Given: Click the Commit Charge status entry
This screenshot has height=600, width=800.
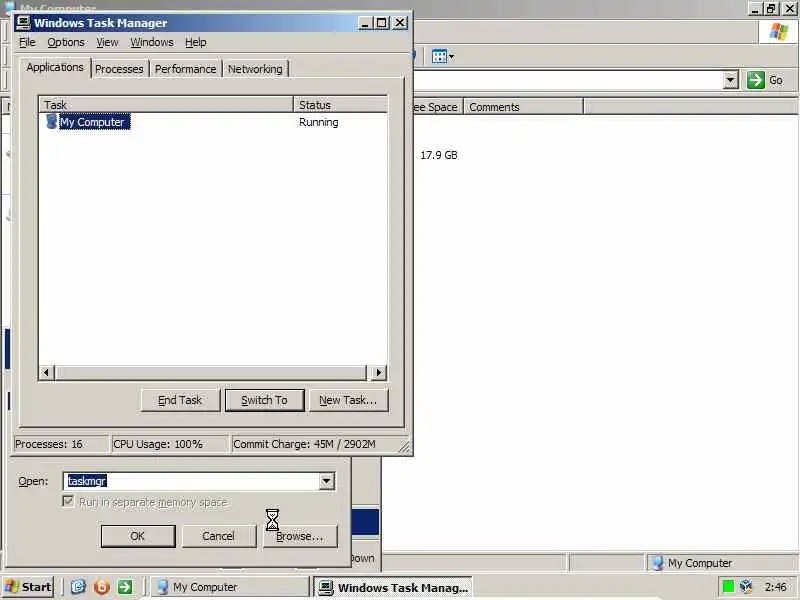Looking at the screenshot, I should click(x=315, y=444).
